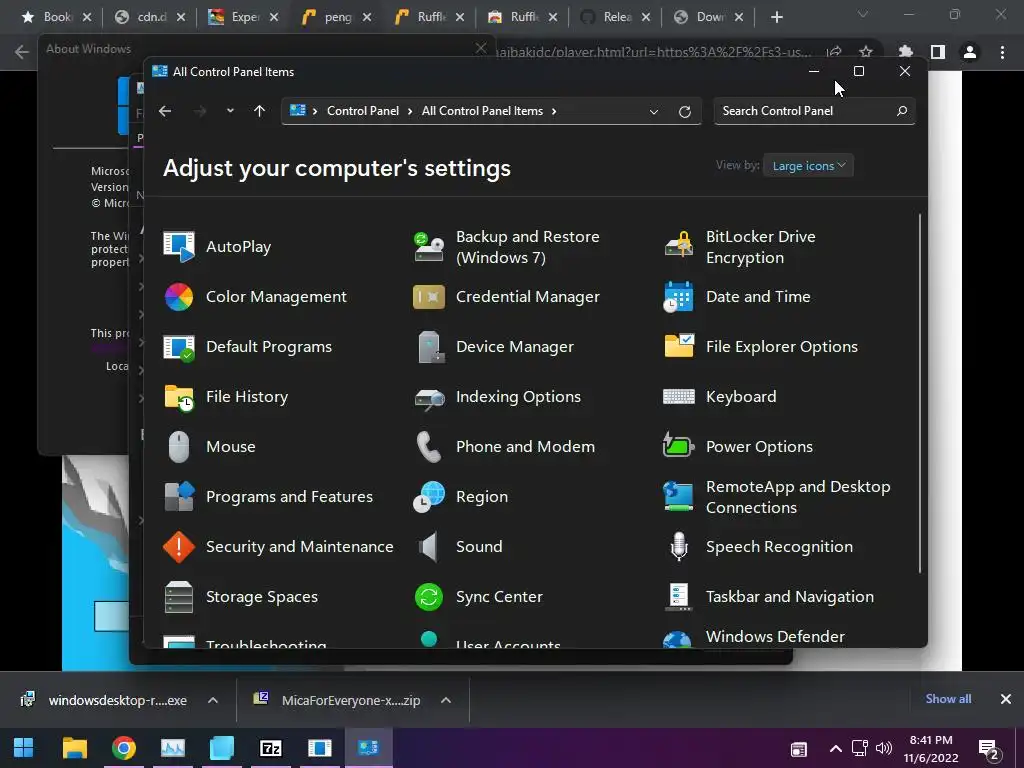The height and width of the screenshot is (768, 1024).
Task: Open Chrome tab search dropdown arrow
Action: point(863,14)
